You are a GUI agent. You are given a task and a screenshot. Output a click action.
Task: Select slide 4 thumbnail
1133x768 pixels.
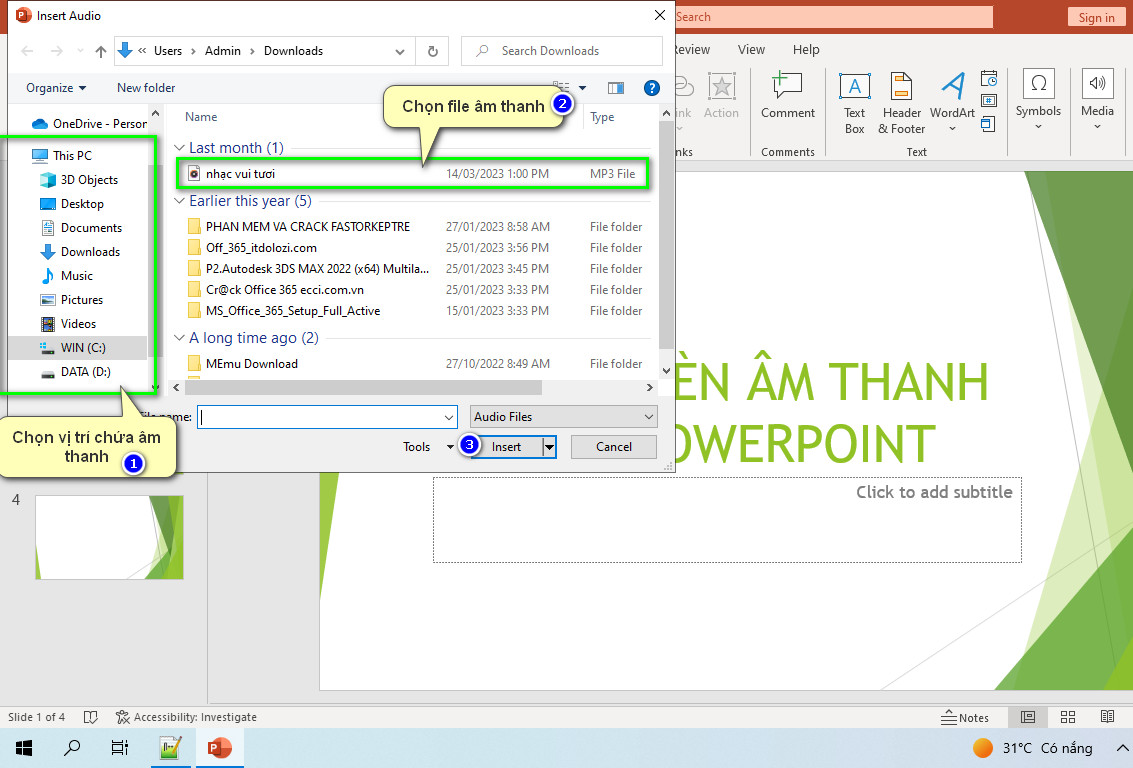(x=109, y=538)
